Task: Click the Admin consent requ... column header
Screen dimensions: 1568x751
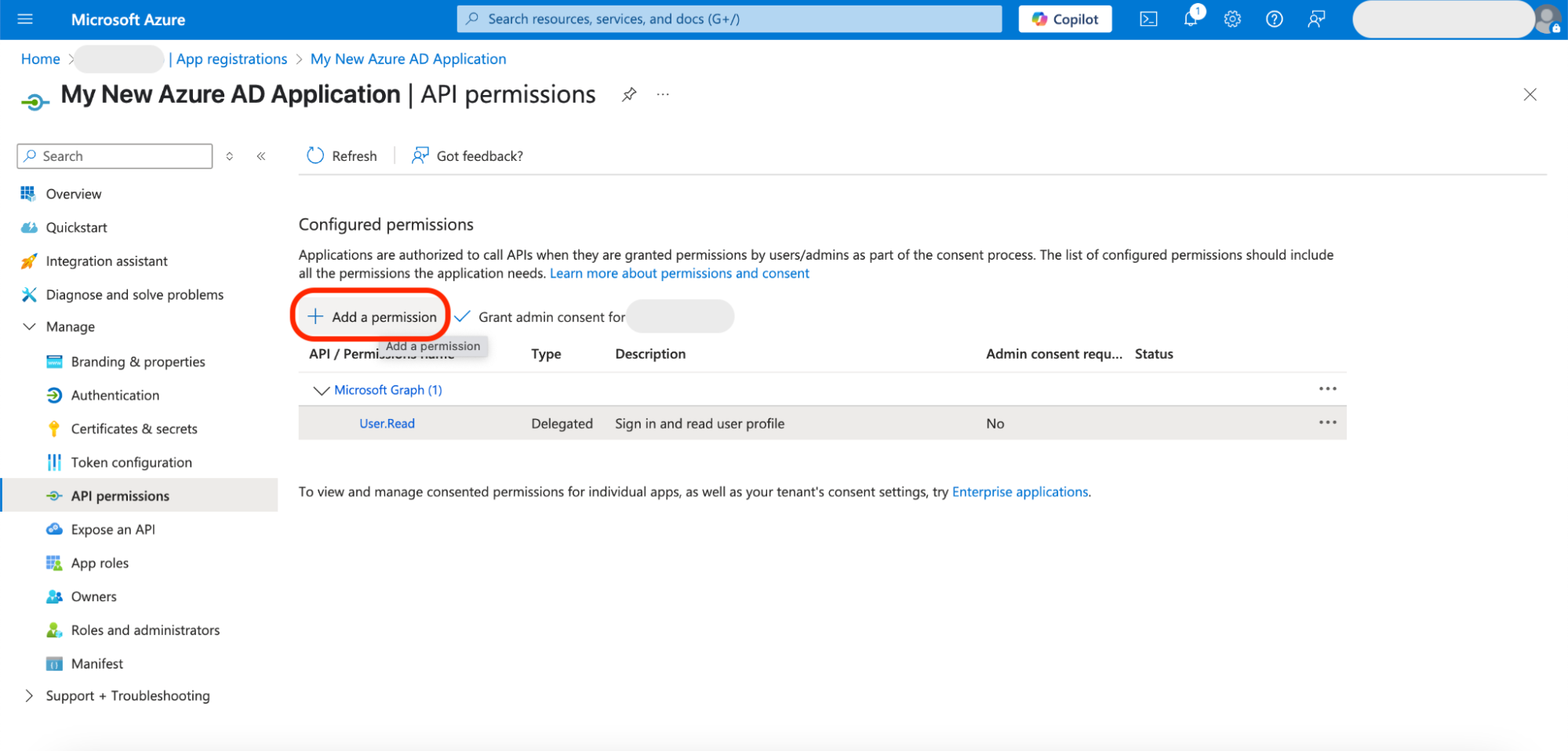Action: click(x=1053, y=354)
